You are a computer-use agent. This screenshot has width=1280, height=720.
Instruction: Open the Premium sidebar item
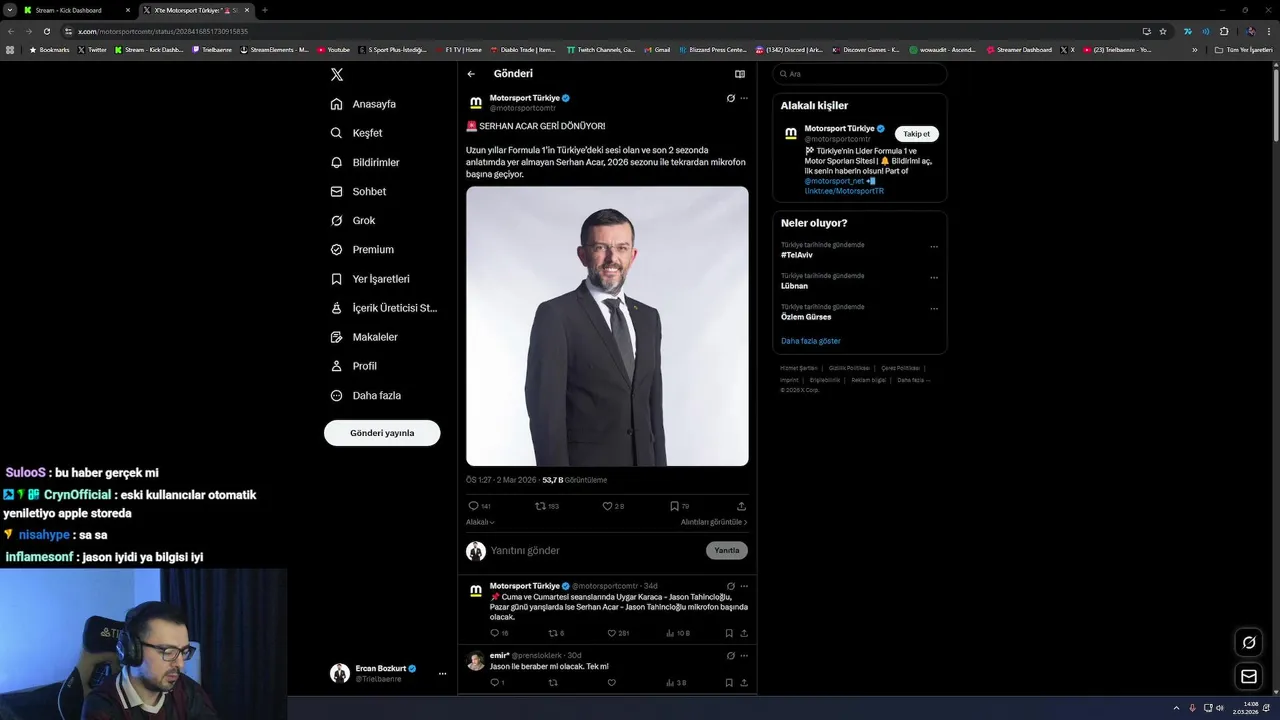362,249
